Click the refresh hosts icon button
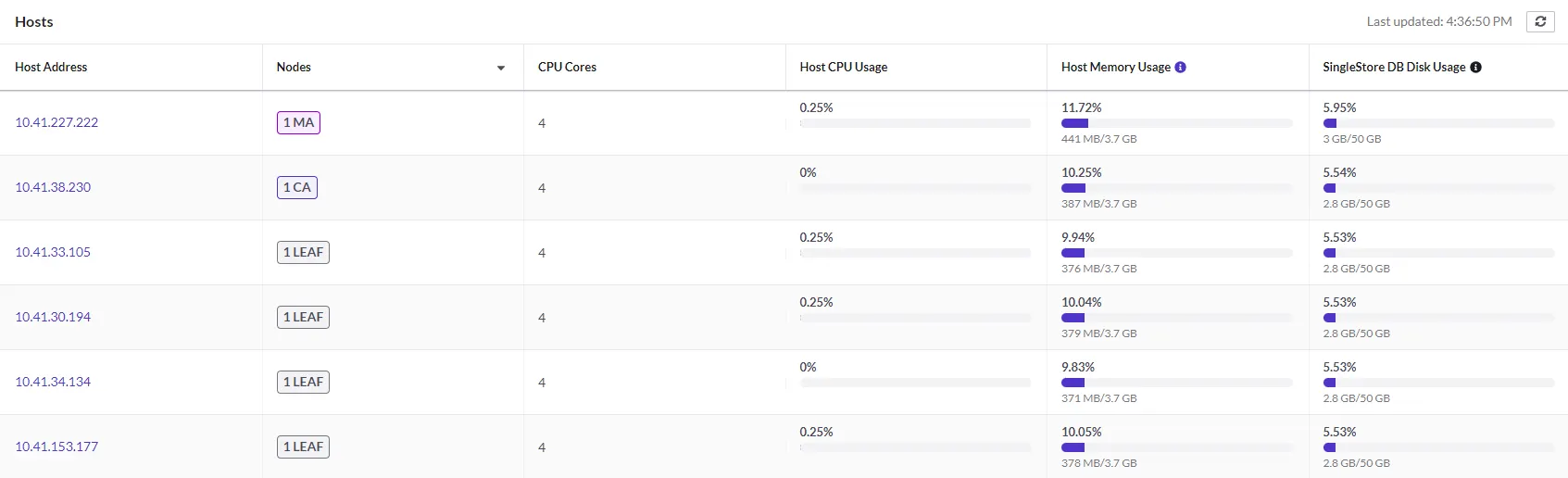 pyautogui.click(x=1540, y=21)
